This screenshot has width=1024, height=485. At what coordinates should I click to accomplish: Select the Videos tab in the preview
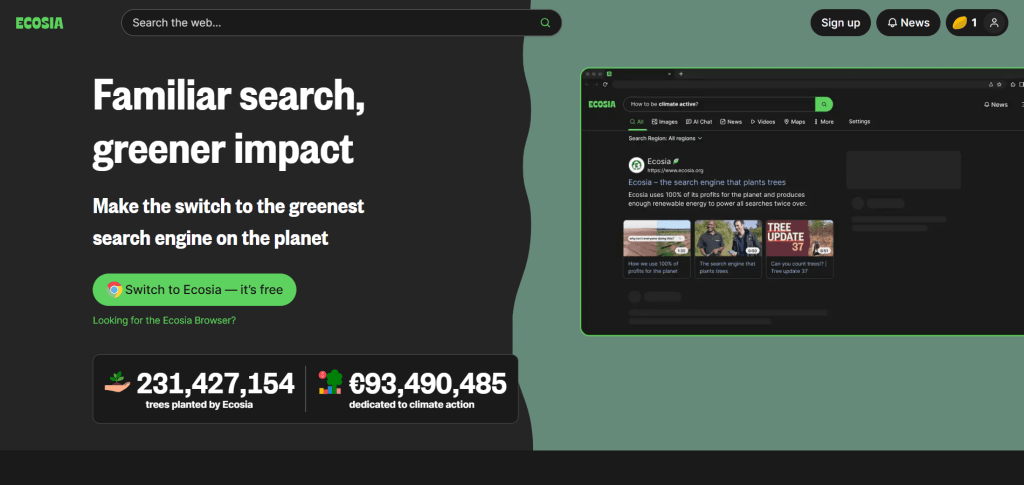coord(763,122)
